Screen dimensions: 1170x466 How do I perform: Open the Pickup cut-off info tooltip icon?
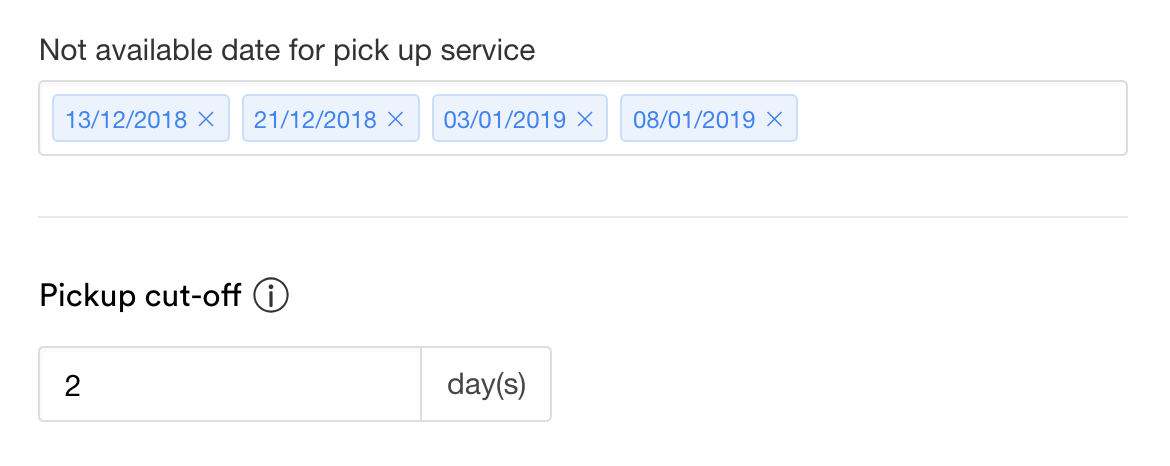271,296
